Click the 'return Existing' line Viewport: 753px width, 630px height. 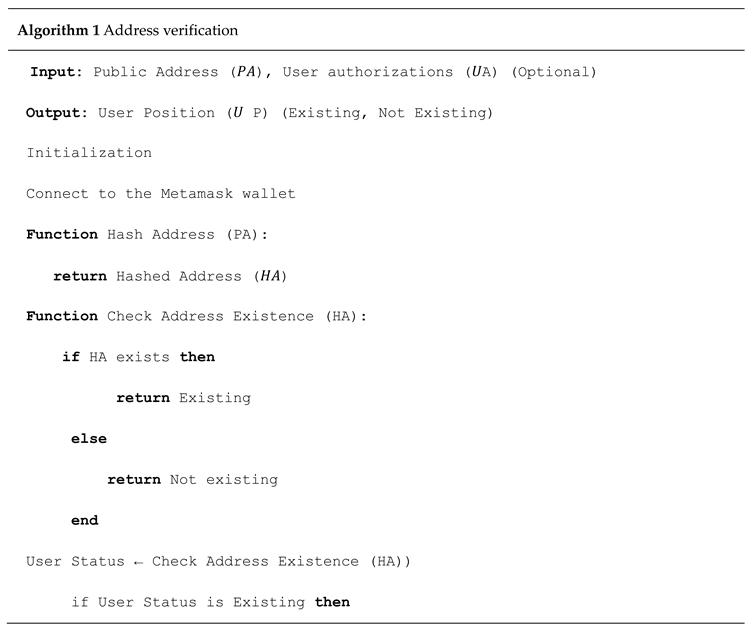[183, 398]
